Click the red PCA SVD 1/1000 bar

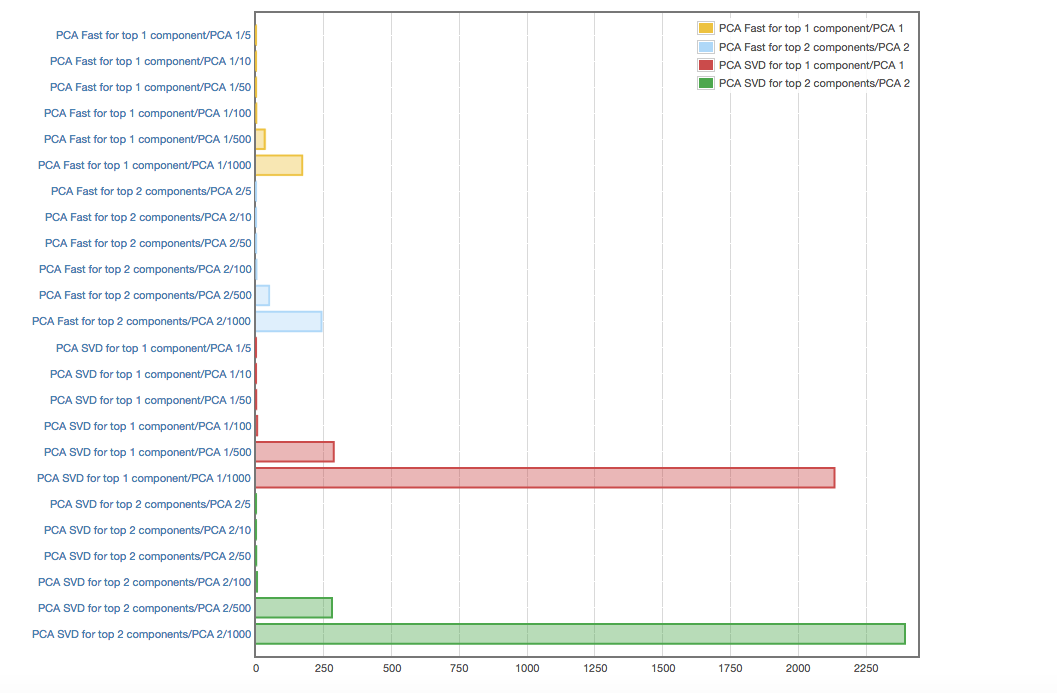click(x=545, y=478)
